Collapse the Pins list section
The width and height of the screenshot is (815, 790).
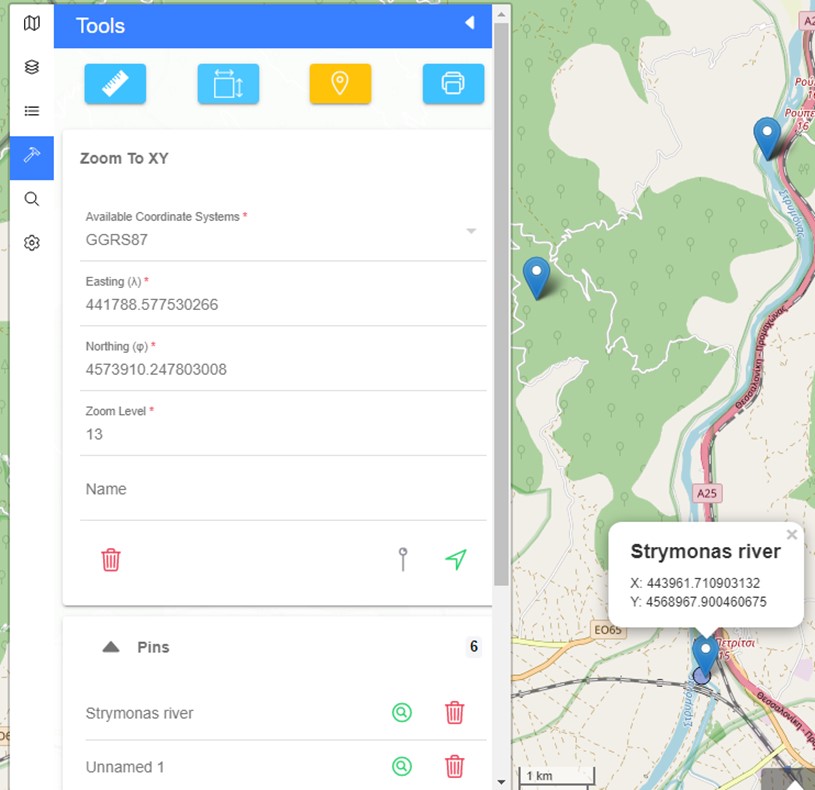tap(112, 647)
